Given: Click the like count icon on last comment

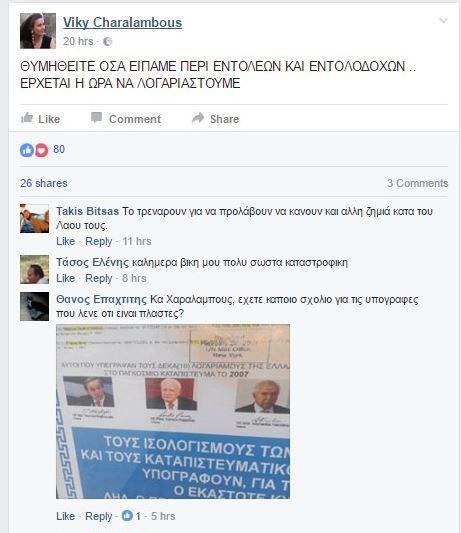Looking at the screenshot, I should coord(127,516).
